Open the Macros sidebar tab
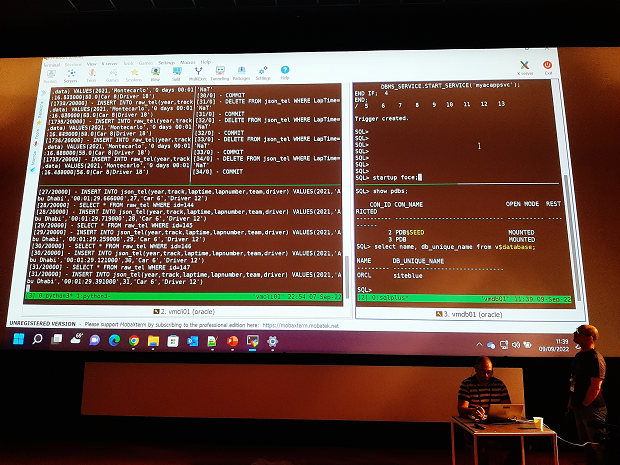 pos(34,160)
